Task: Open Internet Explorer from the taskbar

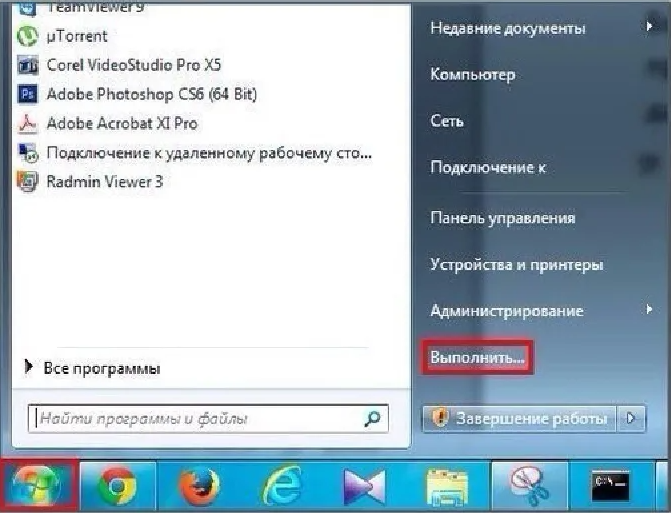Action: (x=282, y=486)
